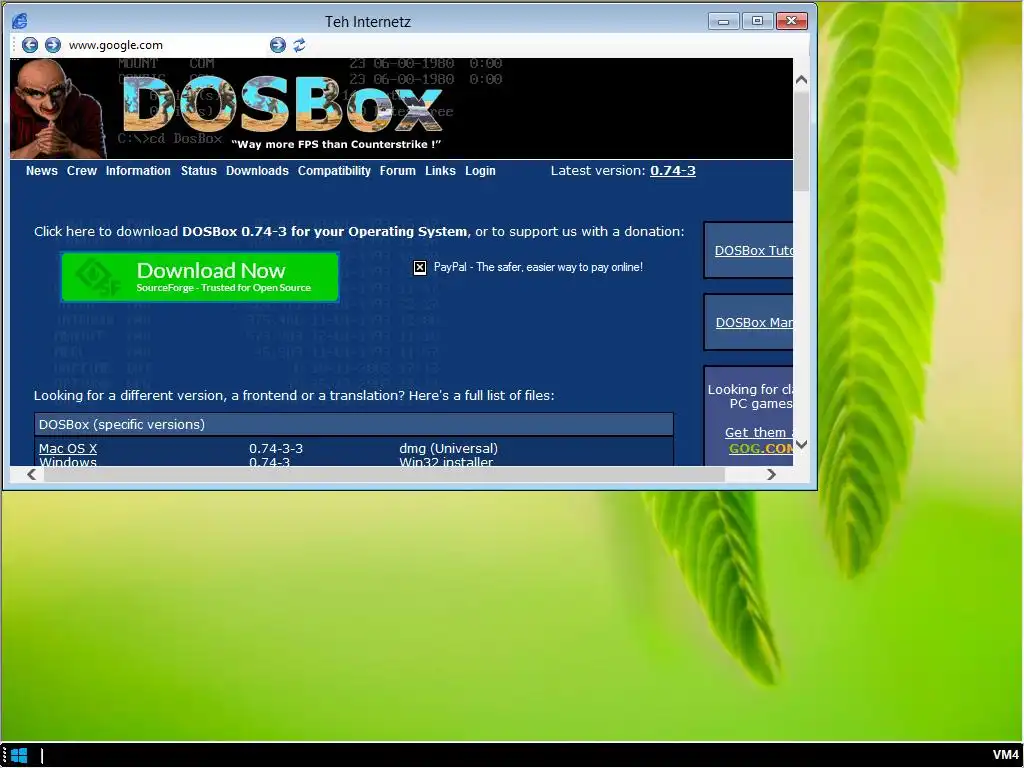Click the DOSBox logo banner
Viewport: 1024px width, 768px height.
(x=282, y=104)
